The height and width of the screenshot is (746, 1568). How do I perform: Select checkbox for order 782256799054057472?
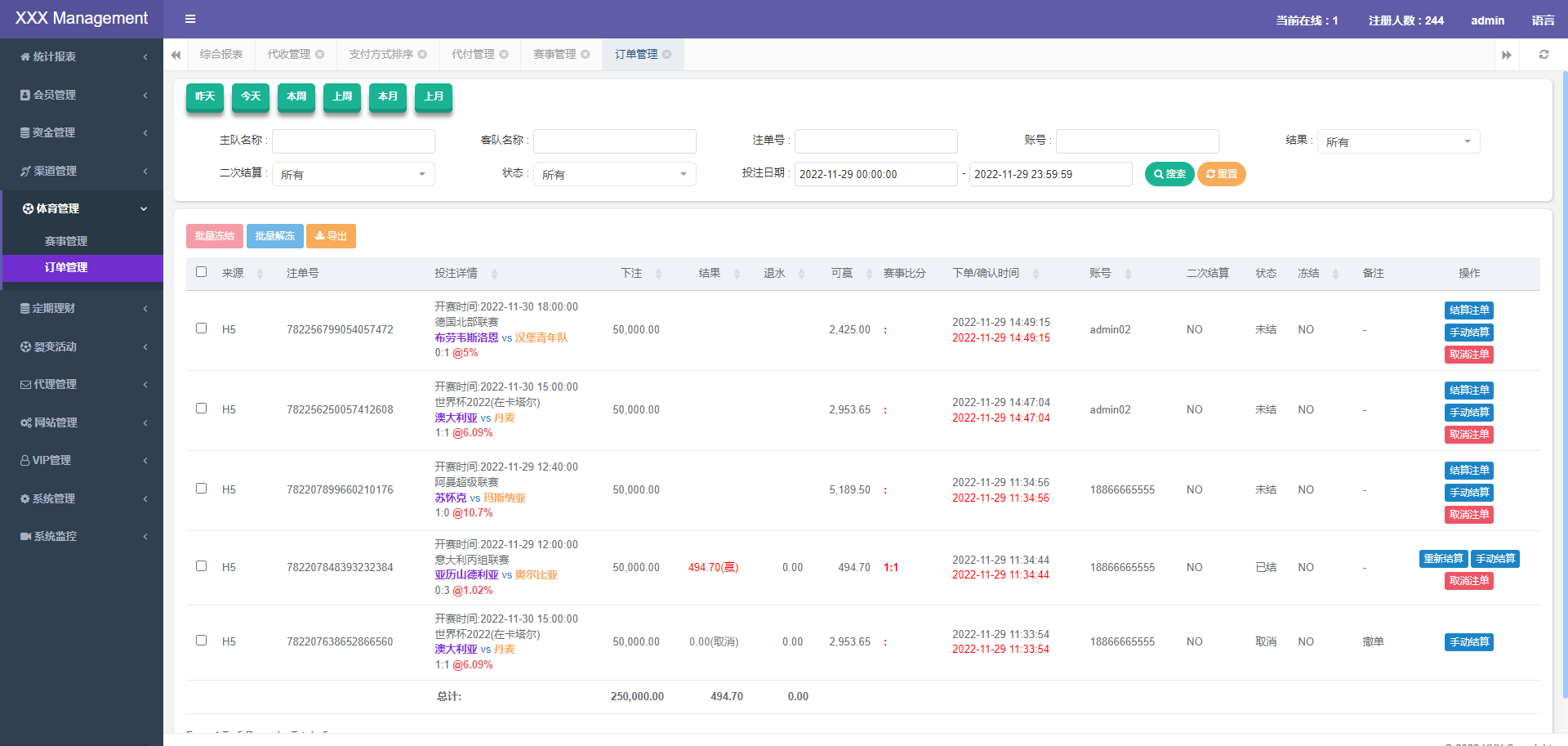click(x=202, y=328)
